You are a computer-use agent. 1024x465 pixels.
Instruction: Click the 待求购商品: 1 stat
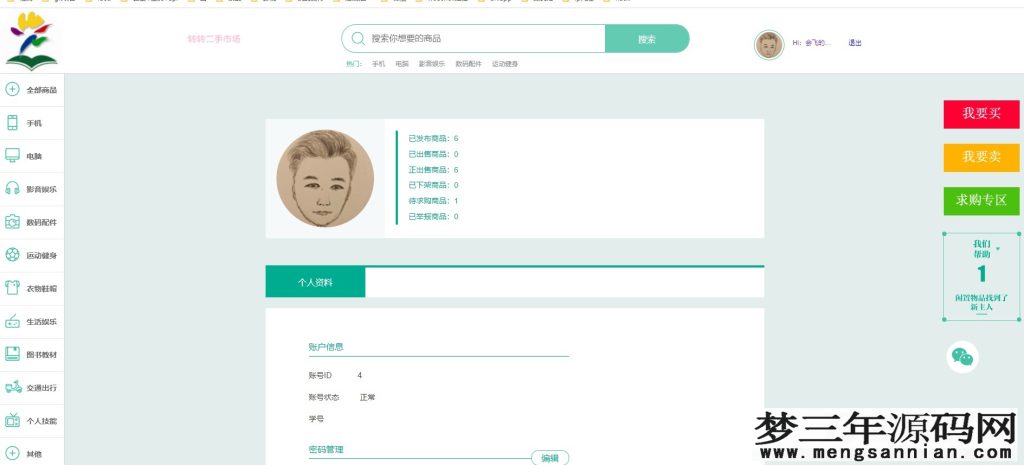pos(433,201)
